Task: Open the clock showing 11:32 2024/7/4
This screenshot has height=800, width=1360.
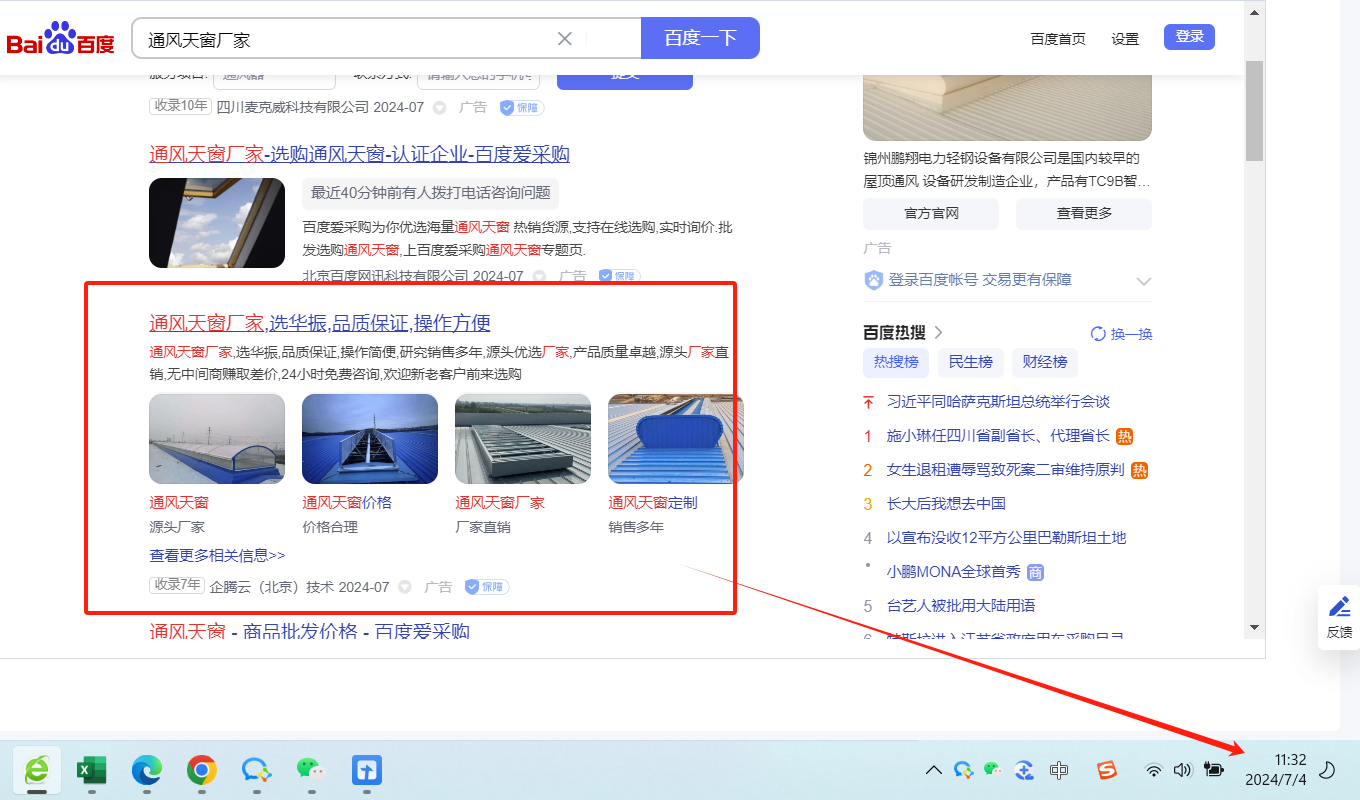Action: (x=1274, y=769)
